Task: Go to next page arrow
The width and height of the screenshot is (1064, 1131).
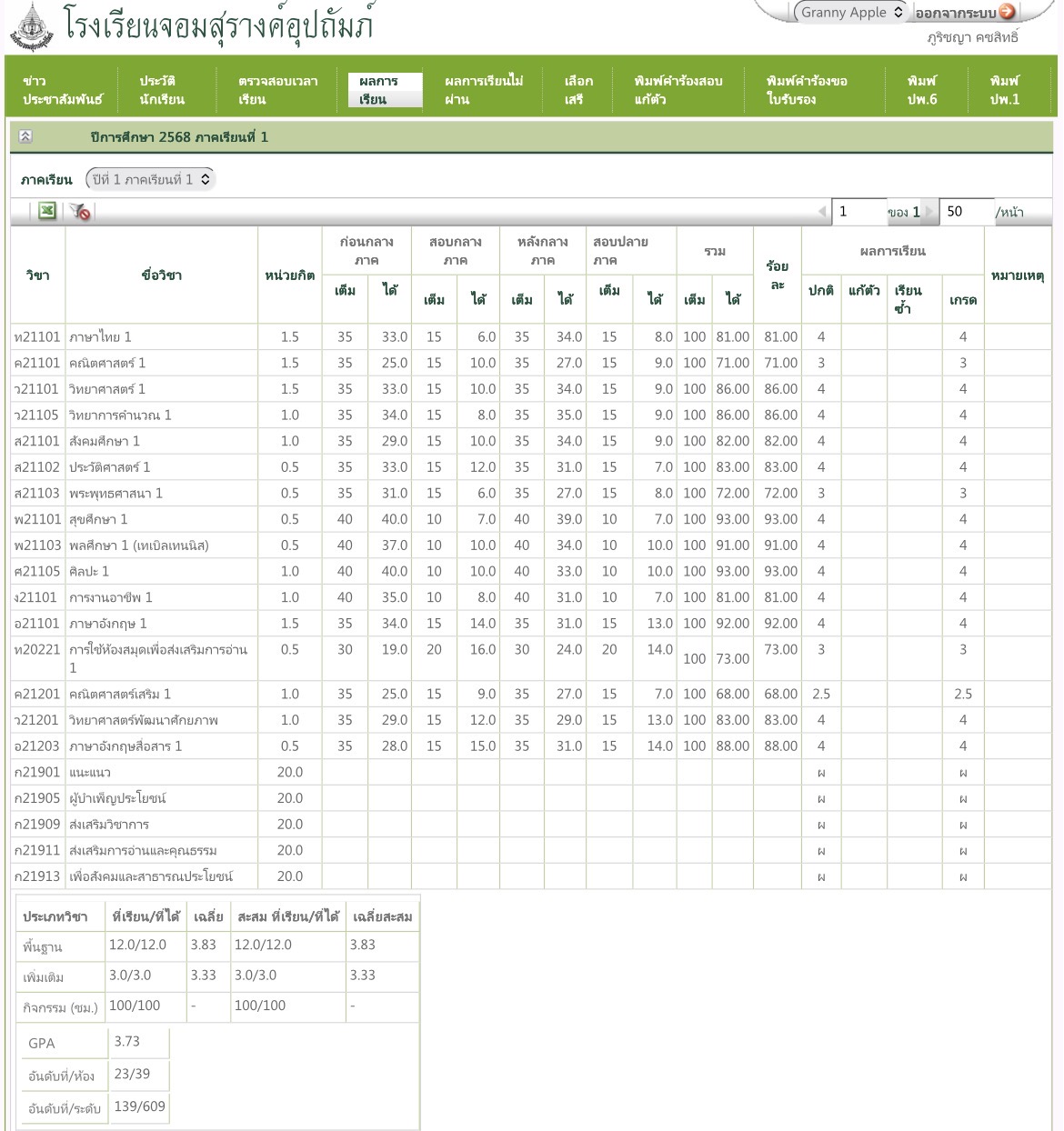Action: tap(928, 212)
